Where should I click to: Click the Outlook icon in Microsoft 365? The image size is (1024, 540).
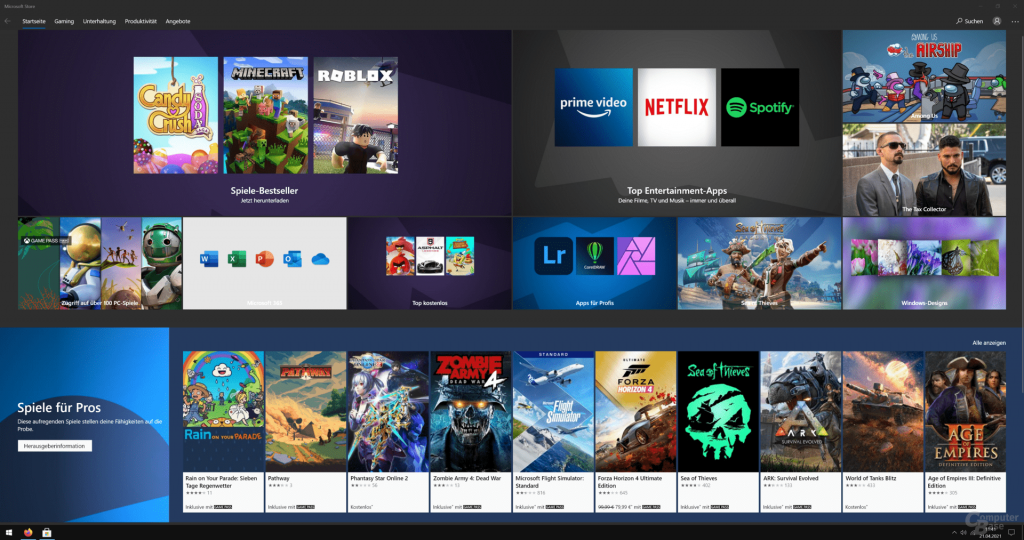click(x=292, y=259)
